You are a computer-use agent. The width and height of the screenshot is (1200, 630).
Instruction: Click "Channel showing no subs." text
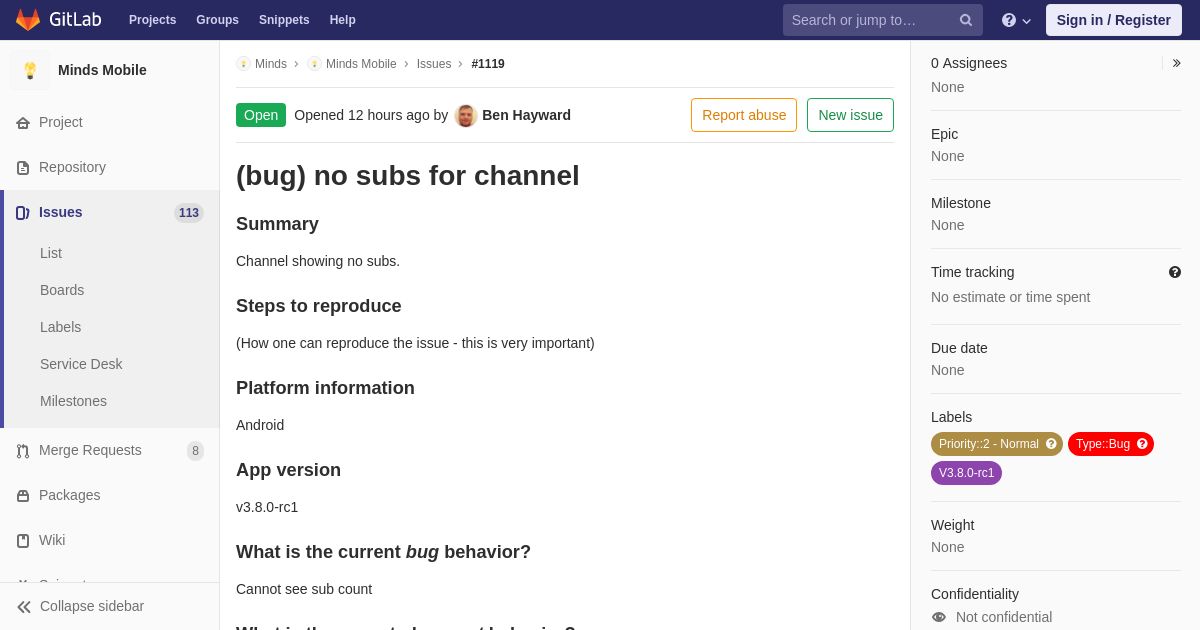318,261
